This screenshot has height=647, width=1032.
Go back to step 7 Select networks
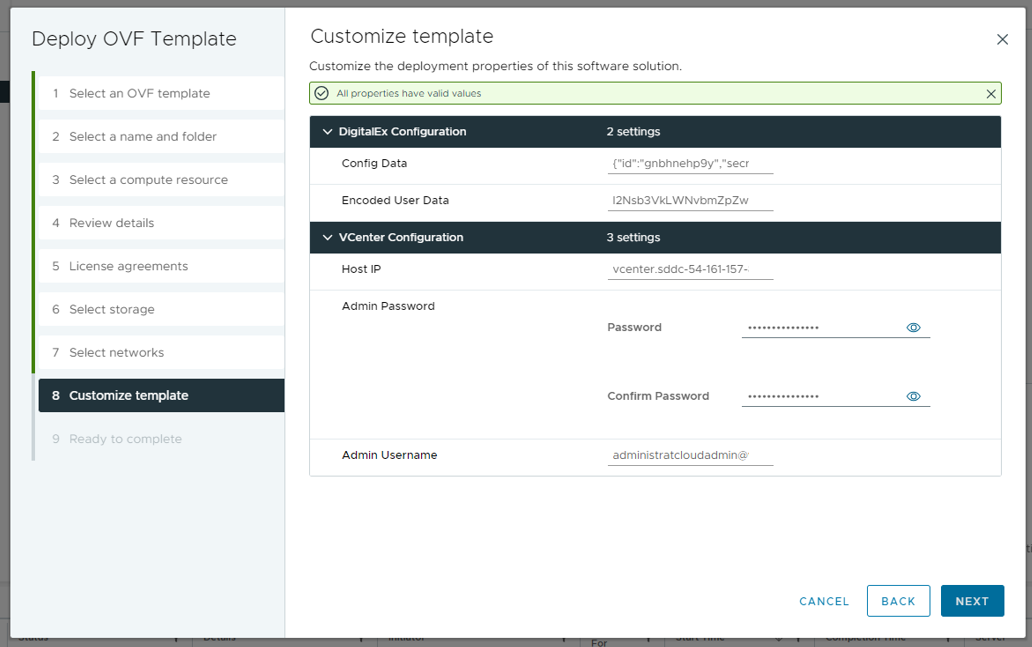[116, 353]
